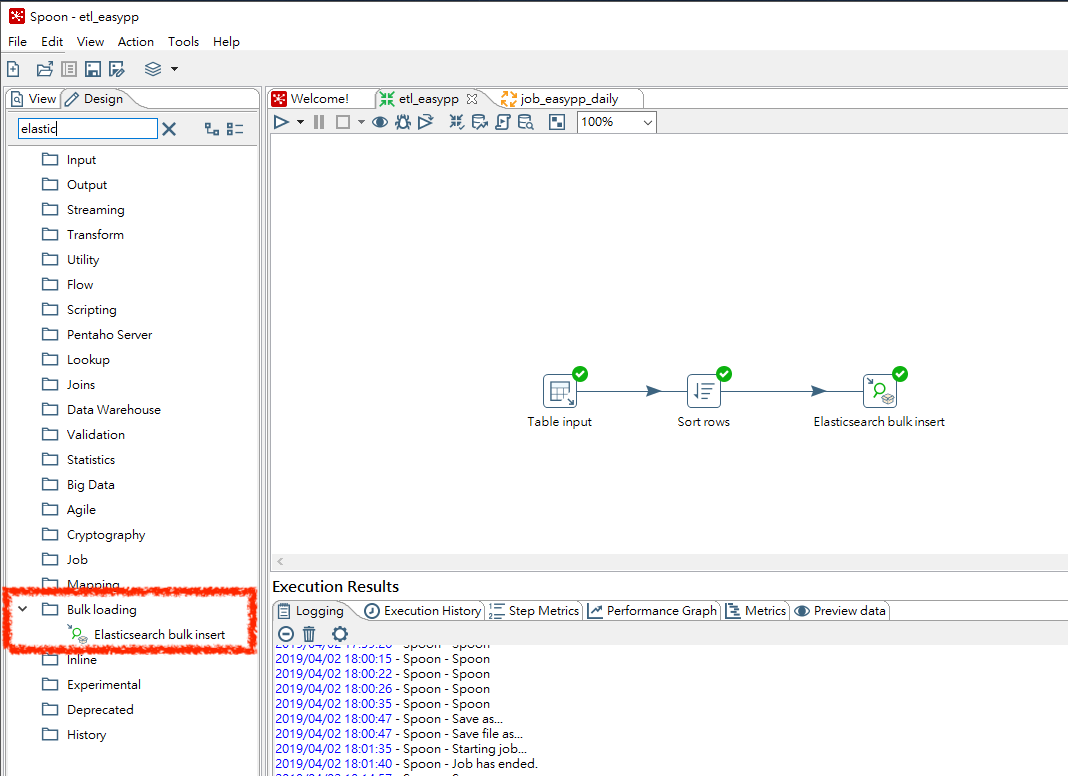Image resolution: width=1068 pixels, height=776 pixels.
Task: Click the New file toolbar icon
Action: coord(13,69)
